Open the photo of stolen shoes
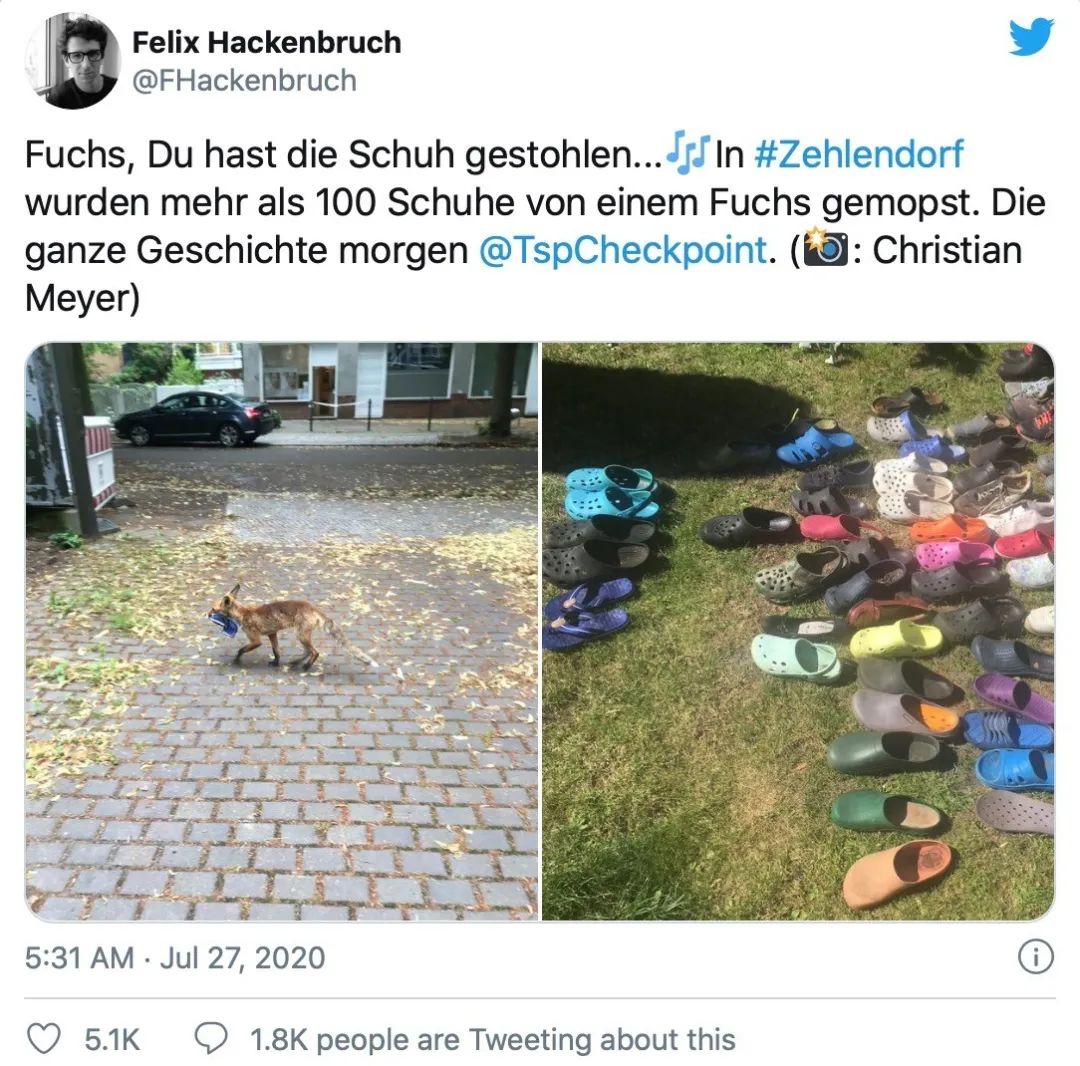Screen dimensions: 1080x1066 (x=798, y=631)
